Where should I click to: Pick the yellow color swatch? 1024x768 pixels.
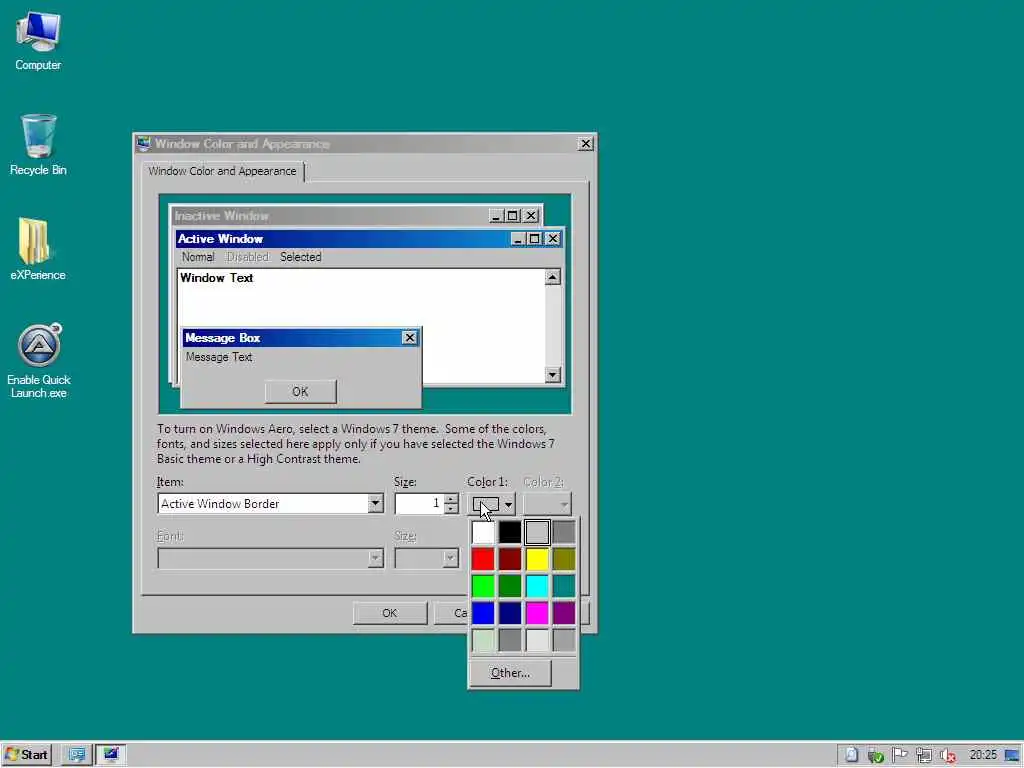click(x=537, y=560)
